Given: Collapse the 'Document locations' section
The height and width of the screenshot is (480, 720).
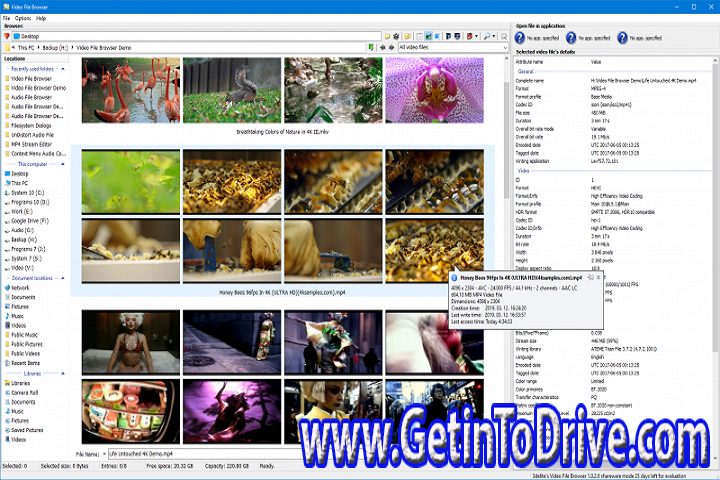Looking at the screenshot, I should (x=63, y=278).
